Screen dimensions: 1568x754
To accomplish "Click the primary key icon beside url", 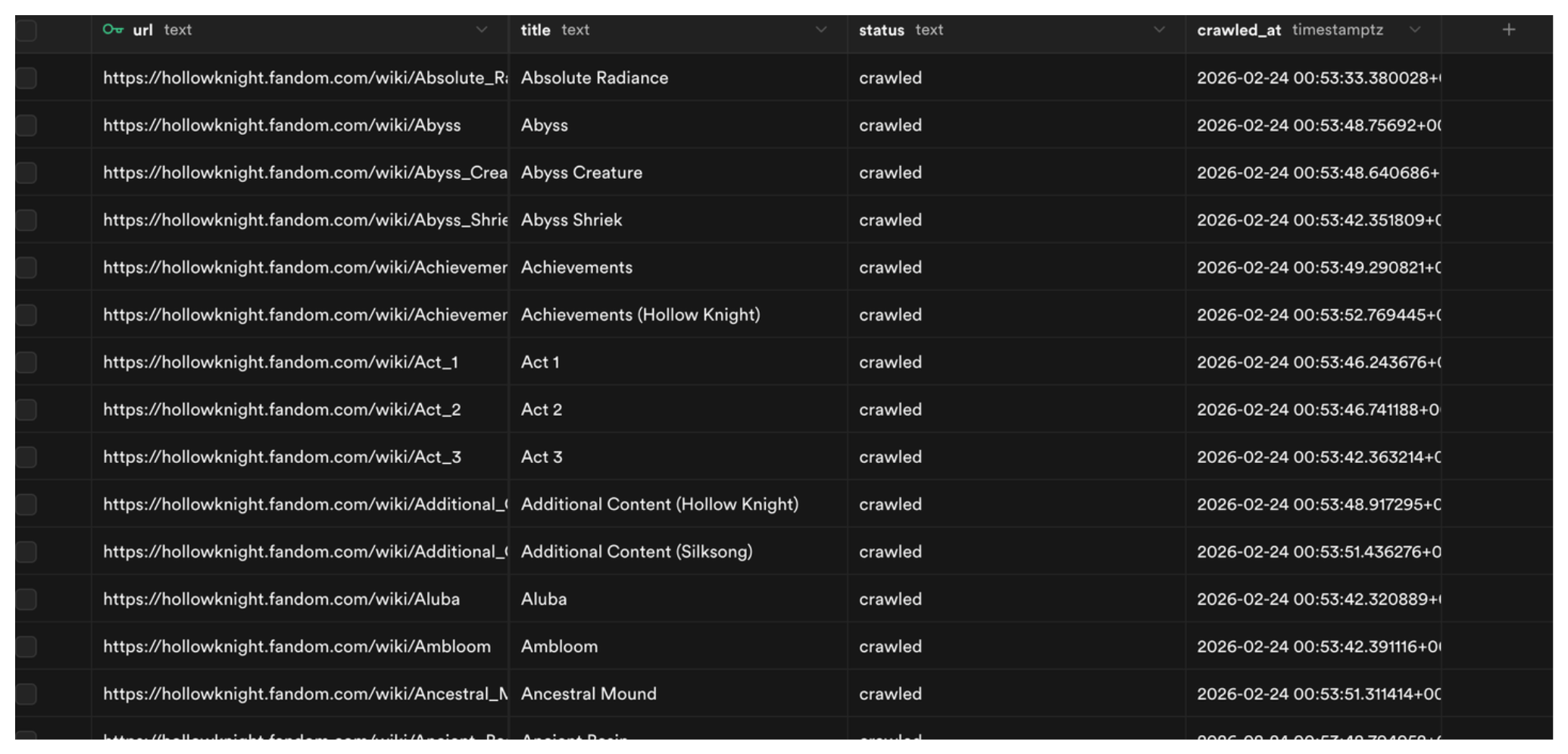I will (112, 30).
